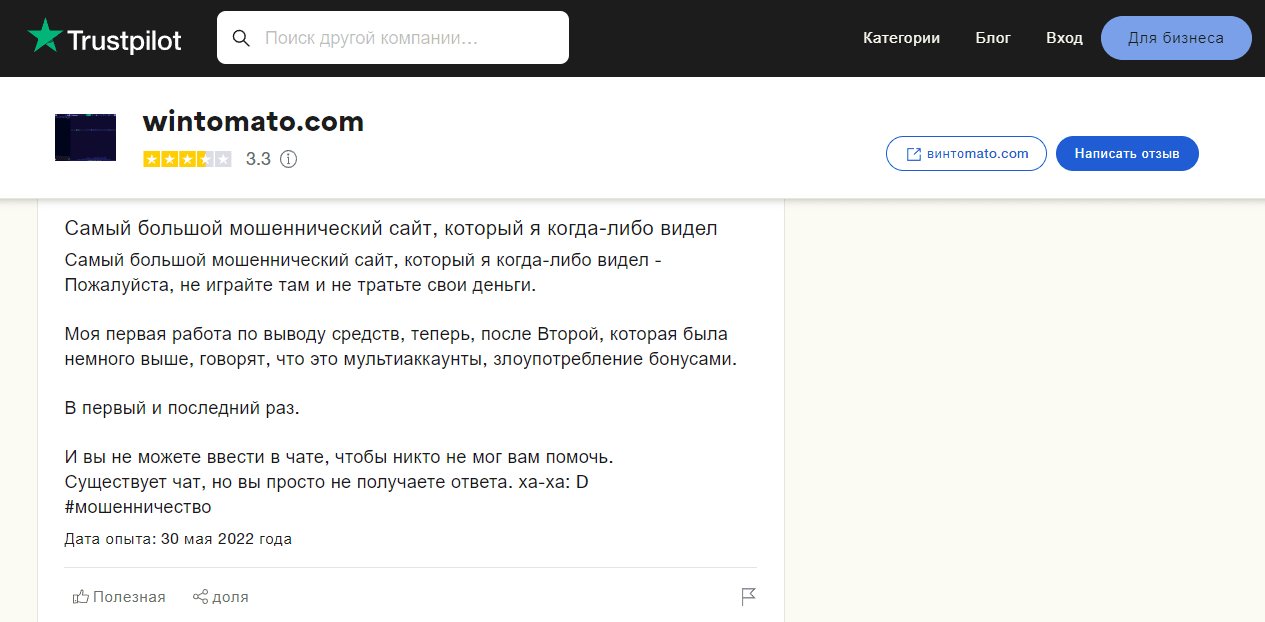Image resolution: width=1265 pixels, height=622 pixels.
Task: Click the star rating bar
Action: pyautogui.click(x=187, y=159)
